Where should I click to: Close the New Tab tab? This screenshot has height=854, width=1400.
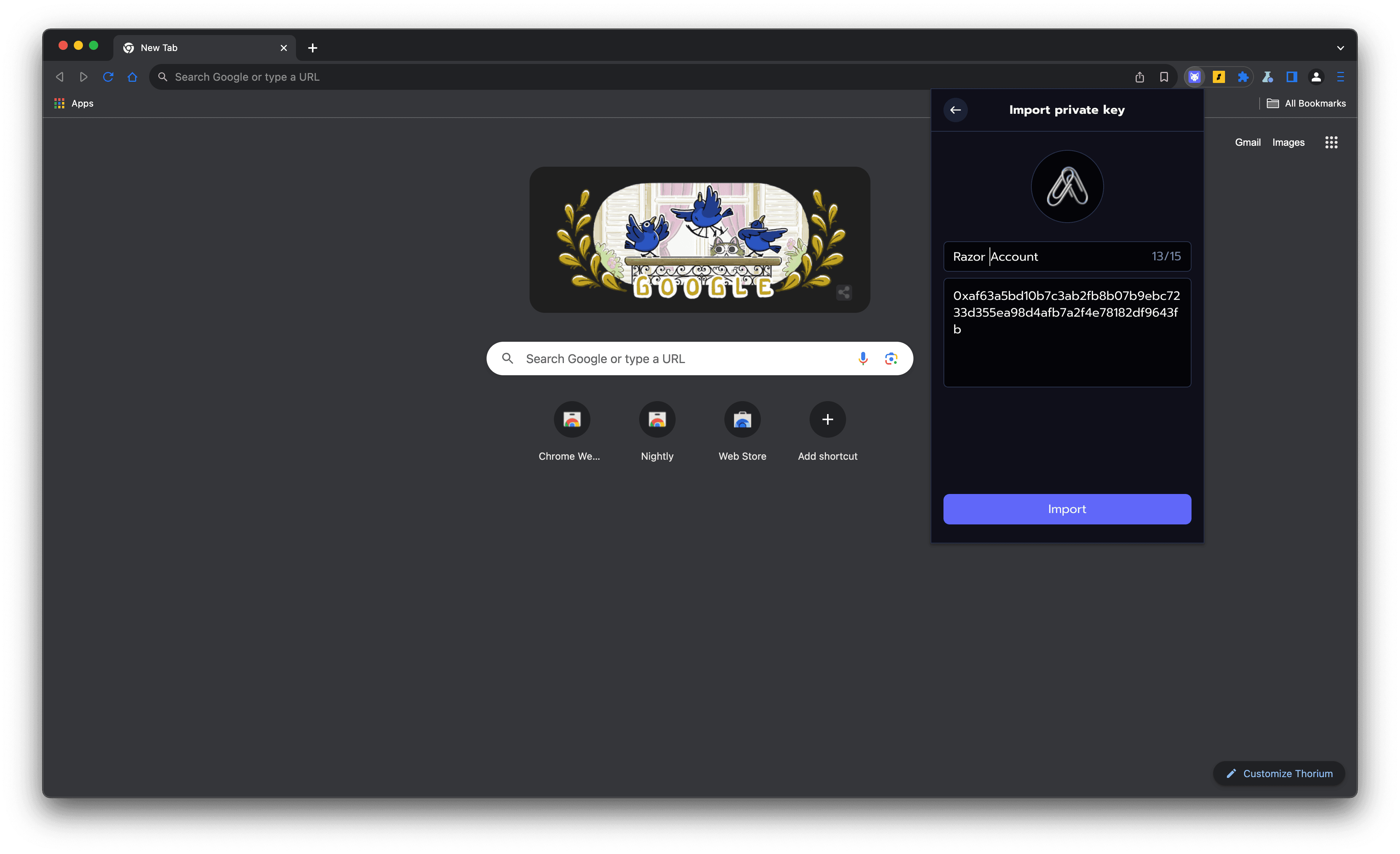(x=283, y=48)
